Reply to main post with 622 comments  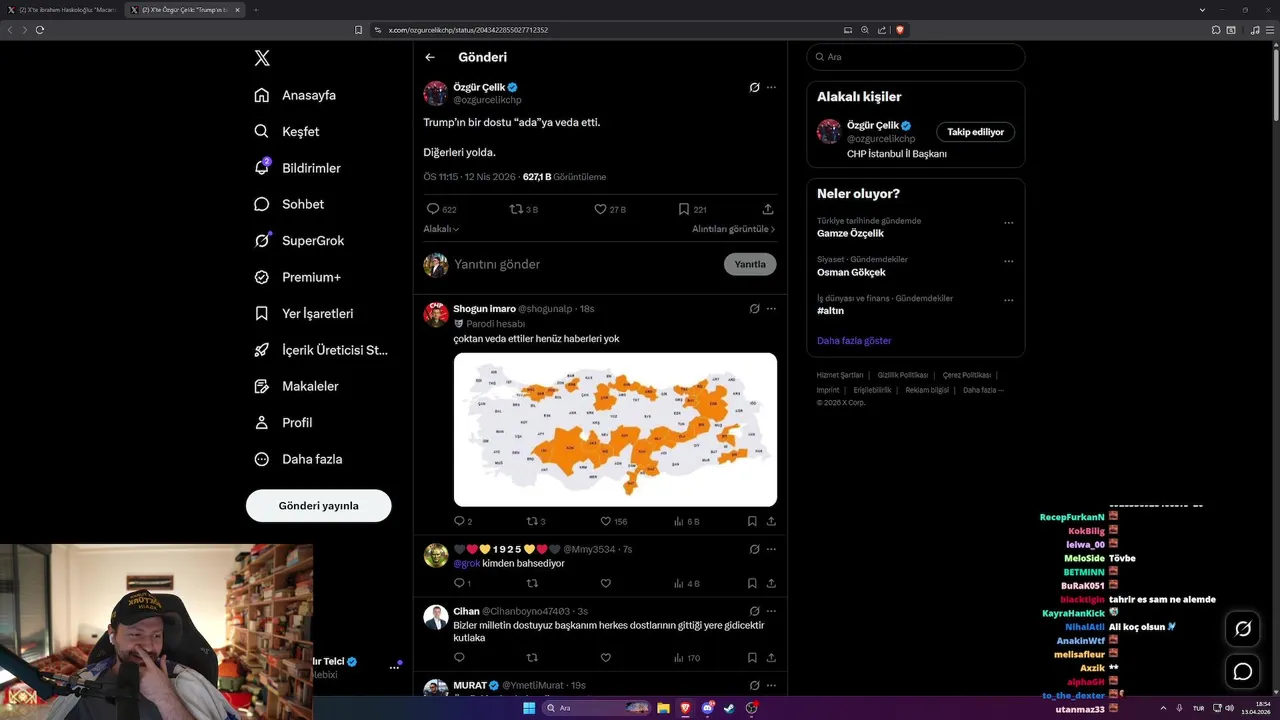(442, 209)
